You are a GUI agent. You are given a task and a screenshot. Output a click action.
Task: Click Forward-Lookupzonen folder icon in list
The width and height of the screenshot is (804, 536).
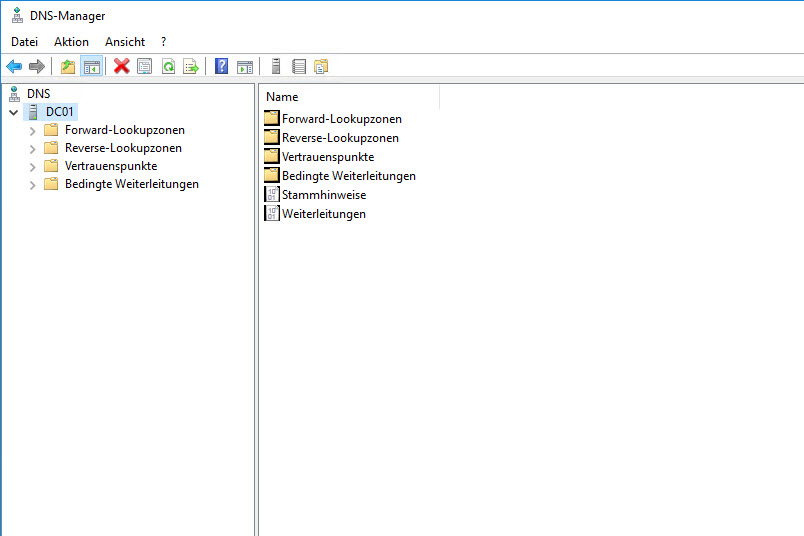click(272, 118)
